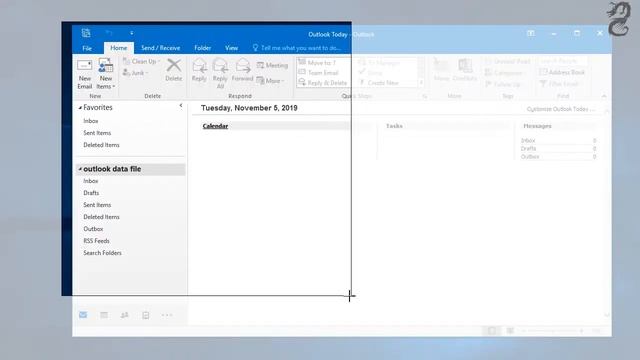Open the Clean Up dropdown
Viewport: 640px width, 360px height.
tap(142, 61)
